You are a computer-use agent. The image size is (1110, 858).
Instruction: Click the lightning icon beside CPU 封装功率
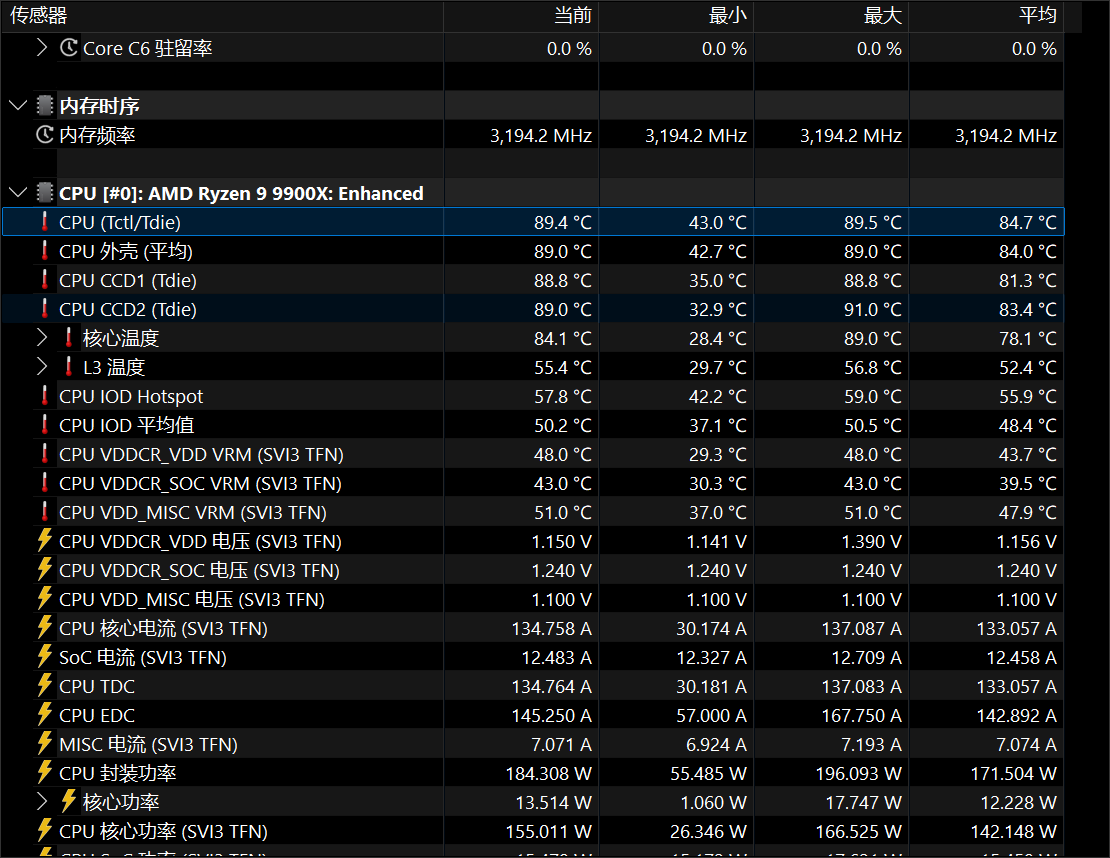coord(45,773)
